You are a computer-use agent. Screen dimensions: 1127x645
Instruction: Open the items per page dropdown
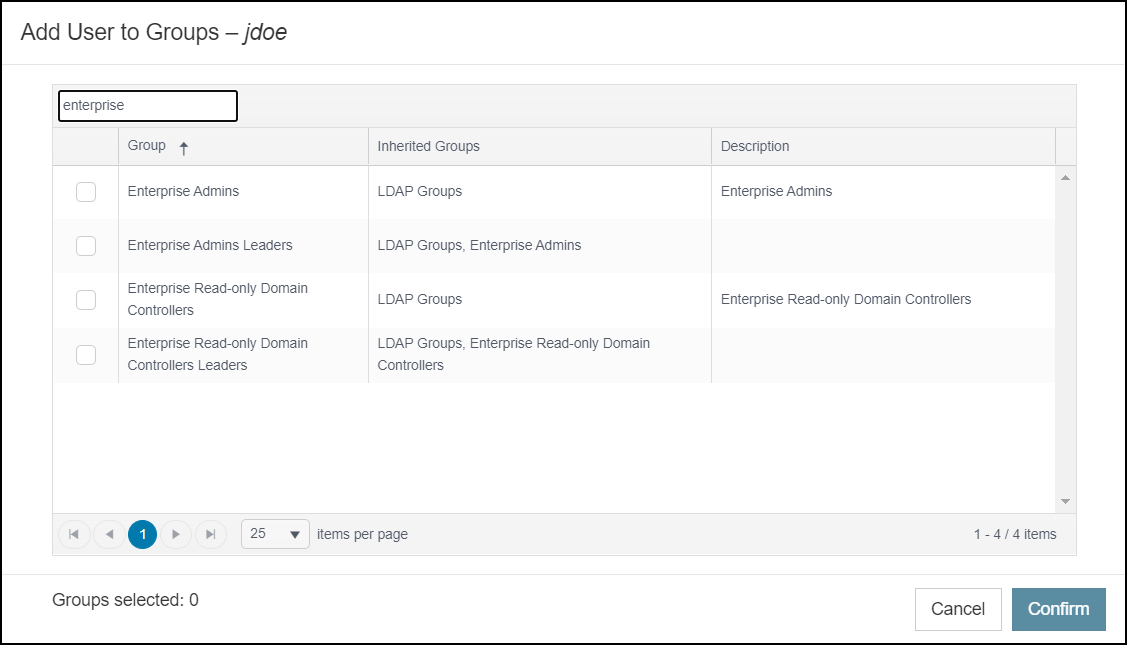pos(275,534)
